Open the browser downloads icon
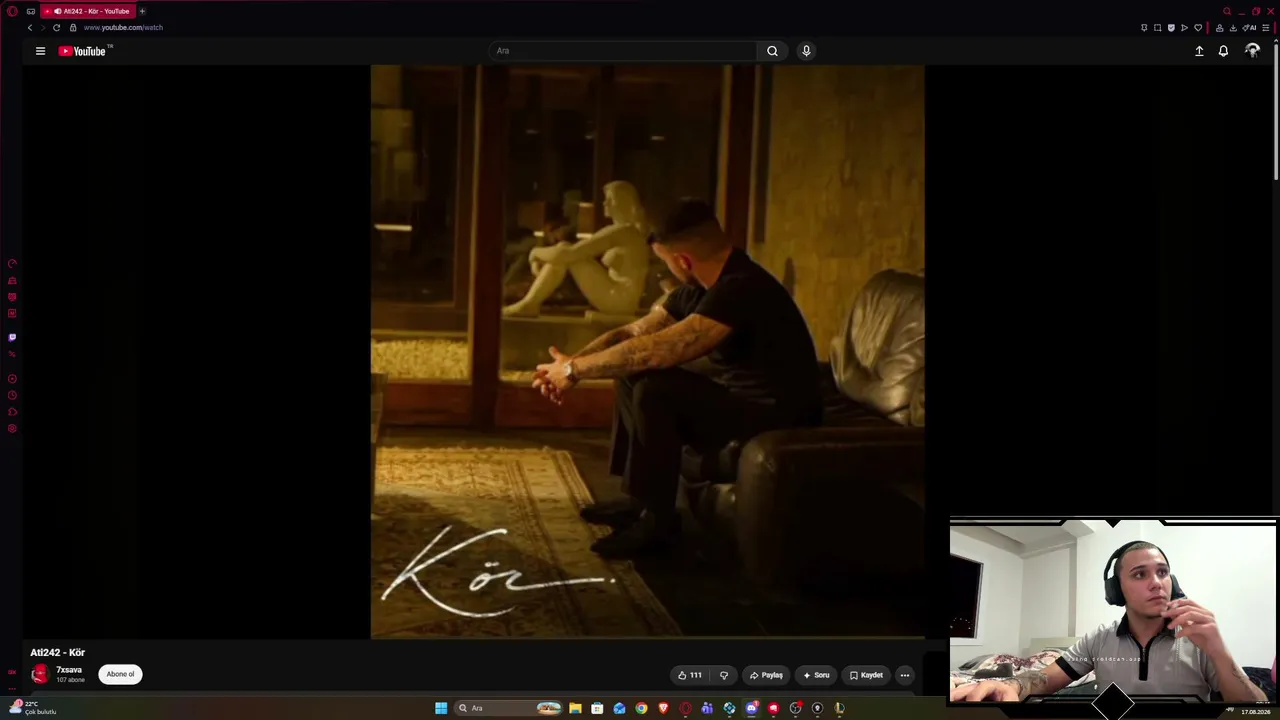This screenshot has width=1280, height=720. tap(1233, 28)
